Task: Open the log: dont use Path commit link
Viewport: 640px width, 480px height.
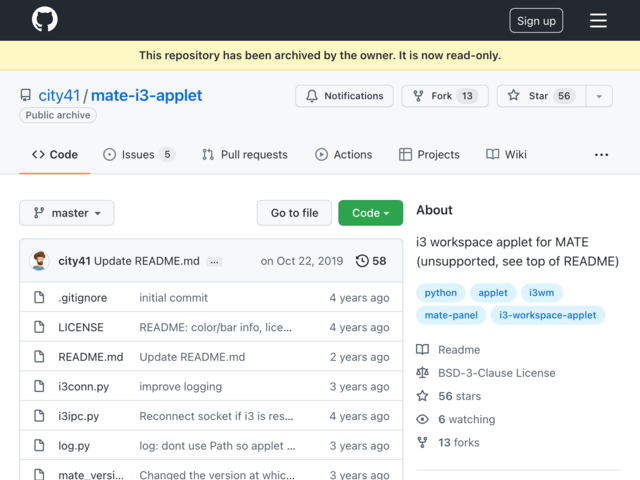Action: click(x=217, y=446)
